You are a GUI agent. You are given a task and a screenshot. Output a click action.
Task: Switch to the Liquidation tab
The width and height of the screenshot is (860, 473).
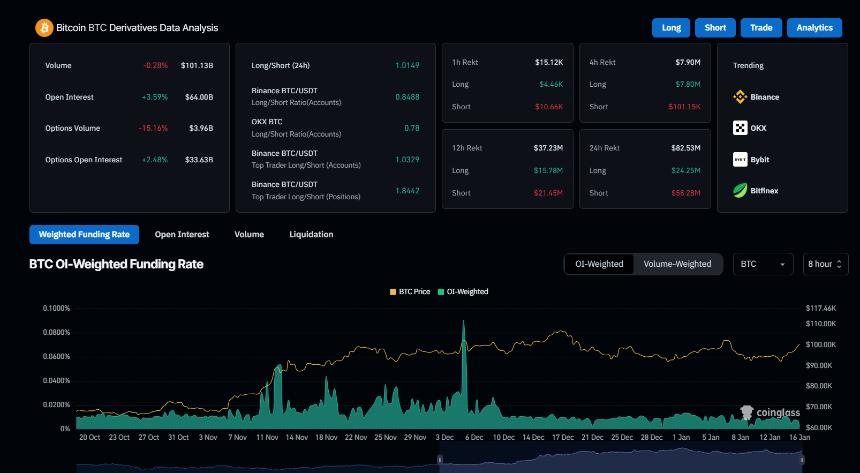point(311,234)
